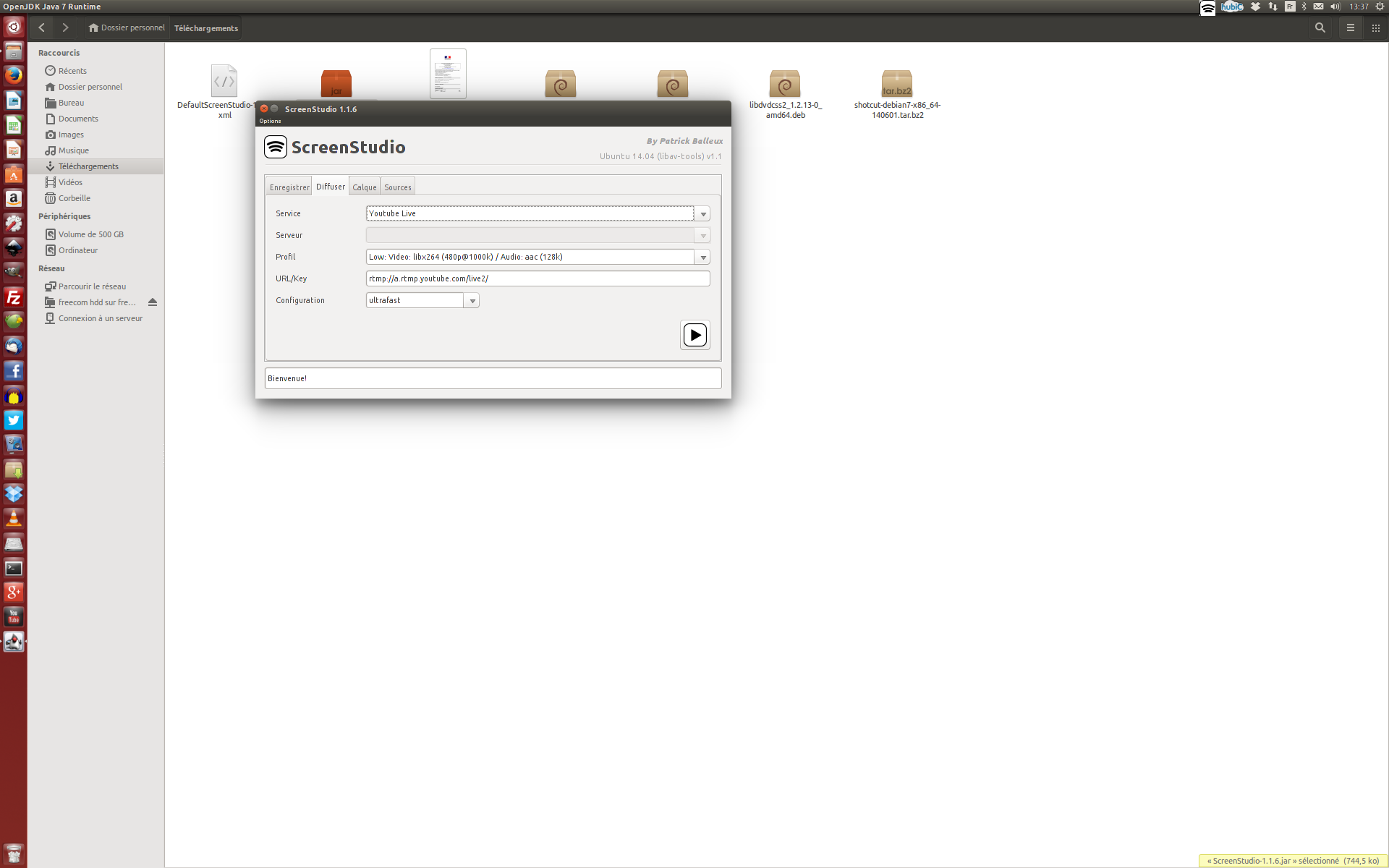Open Facebook launcher icon
1389x868 pixels.
pos(14,371)
